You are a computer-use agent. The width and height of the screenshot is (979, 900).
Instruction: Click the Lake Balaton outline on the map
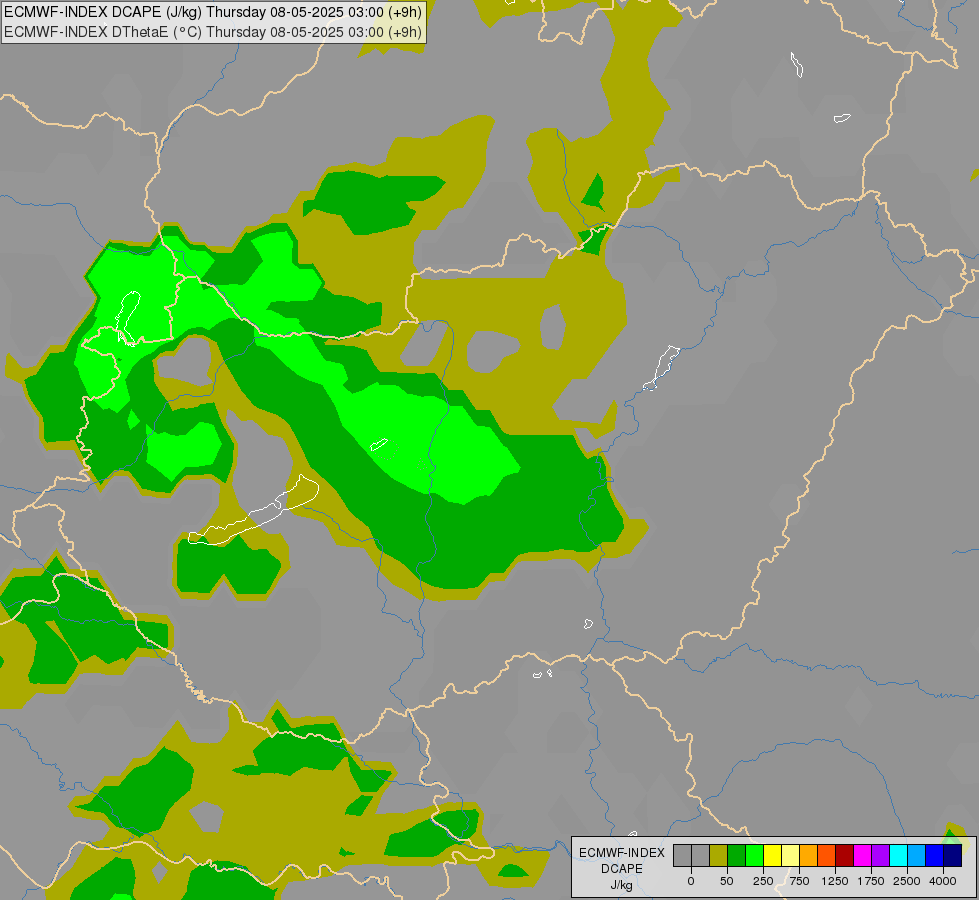pyautogui.click(x=254, y=511)
